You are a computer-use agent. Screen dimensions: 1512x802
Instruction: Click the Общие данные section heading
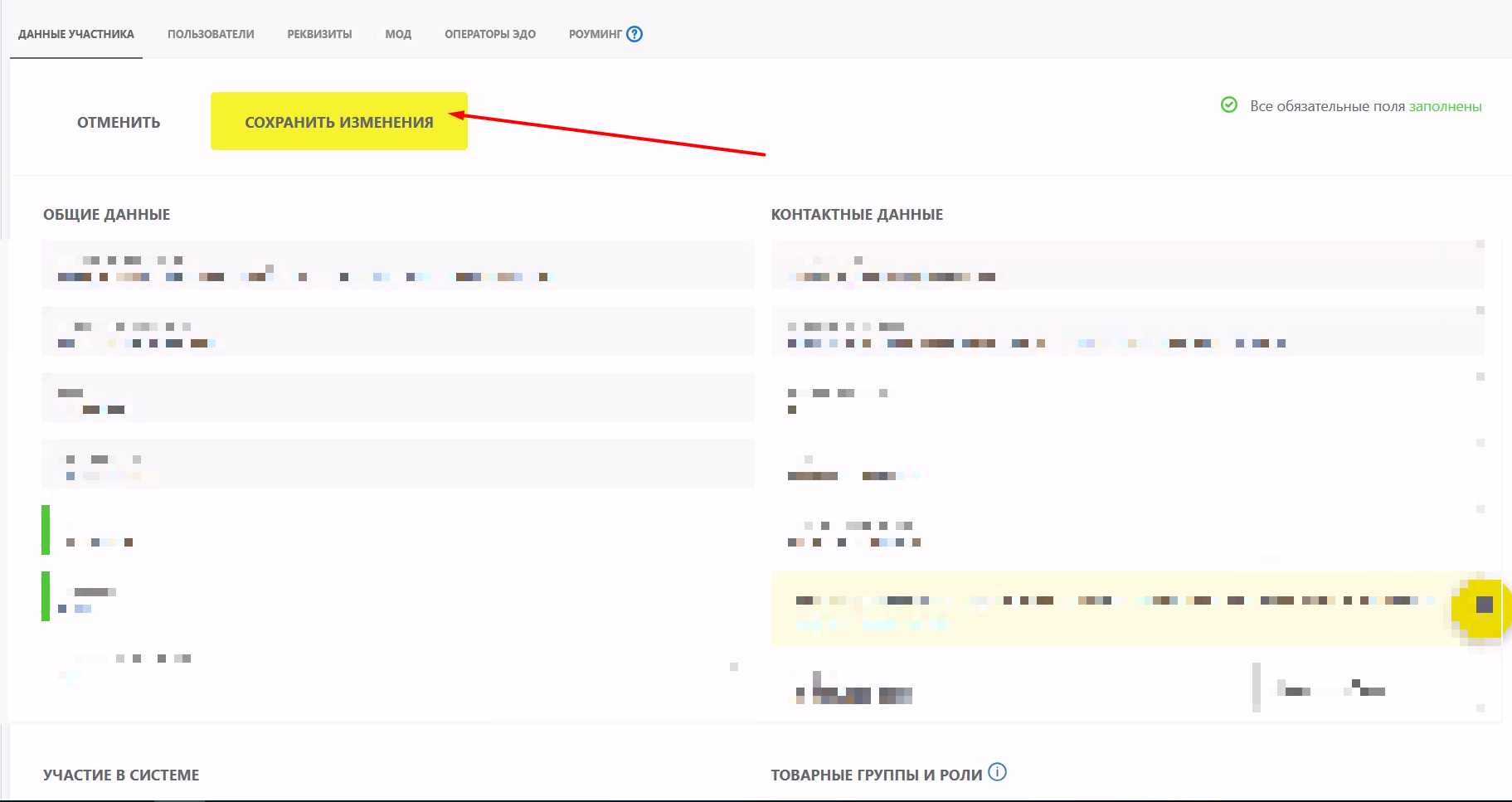pyautogui.click(x=106, y=215)
